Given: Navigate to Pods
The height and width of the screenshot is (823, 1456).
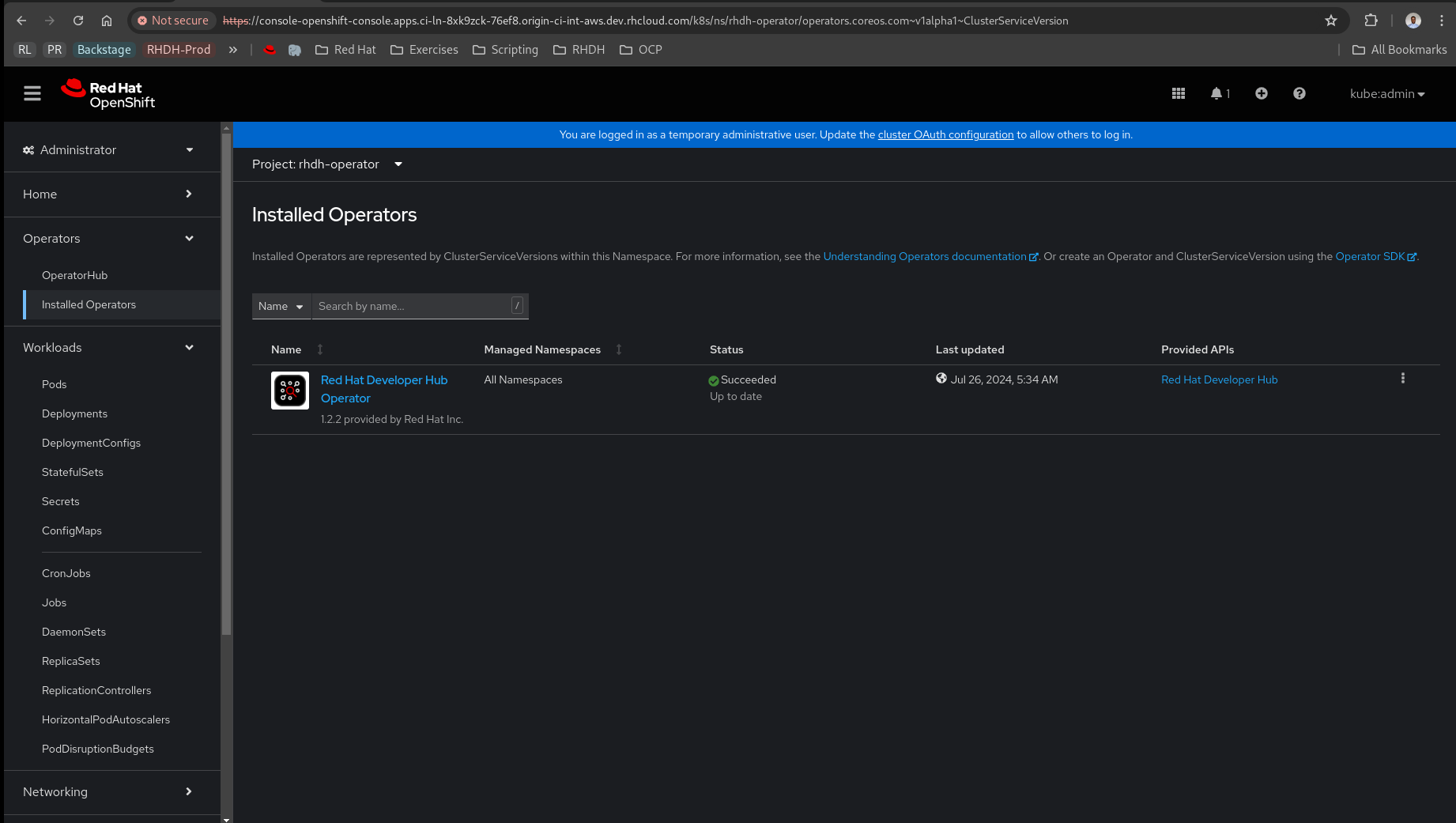Looking at the screenshot, I should (x=54, y=384).
